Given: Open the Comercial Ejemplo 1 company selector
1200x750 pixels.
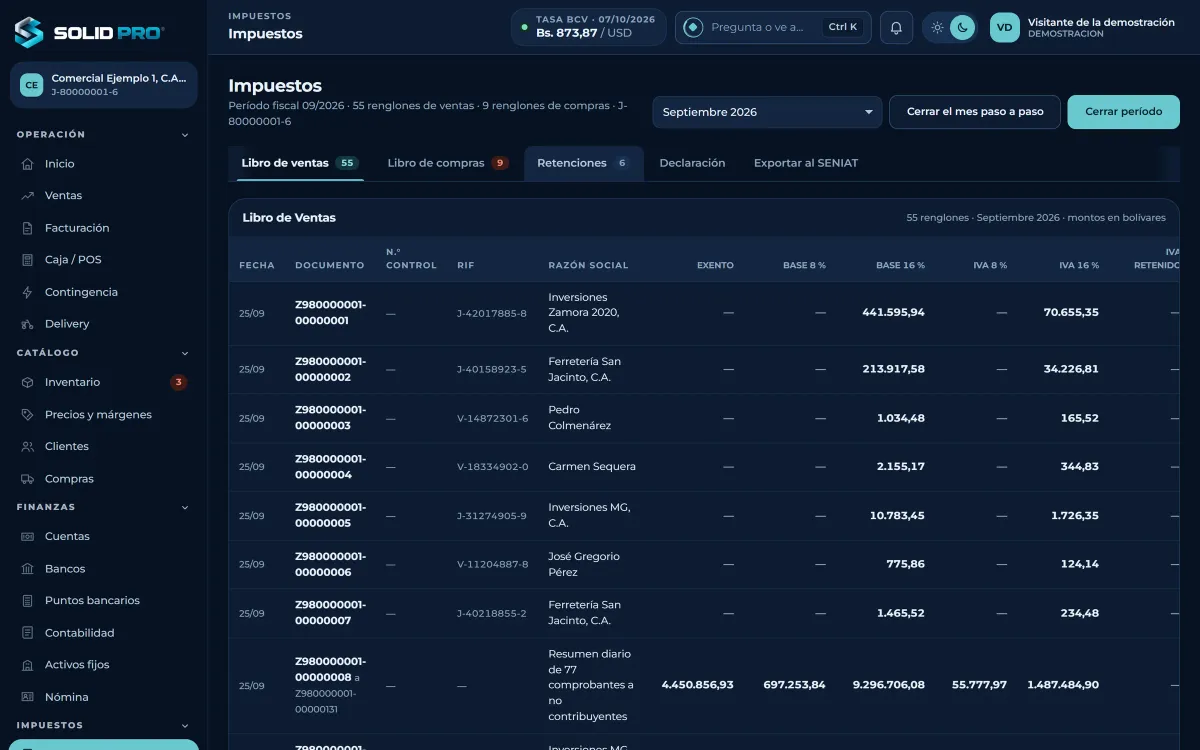Looking at the screenshot, I should point(104,85).
